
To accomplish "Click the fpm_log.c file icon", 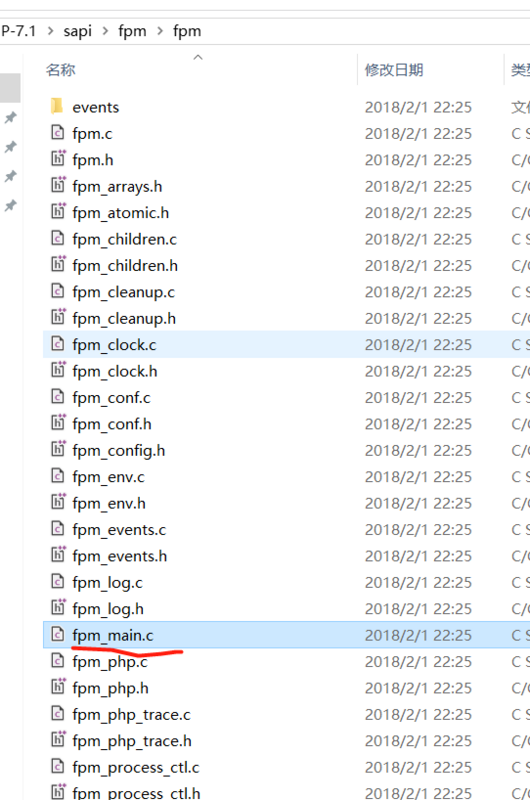I will point(58,582).
